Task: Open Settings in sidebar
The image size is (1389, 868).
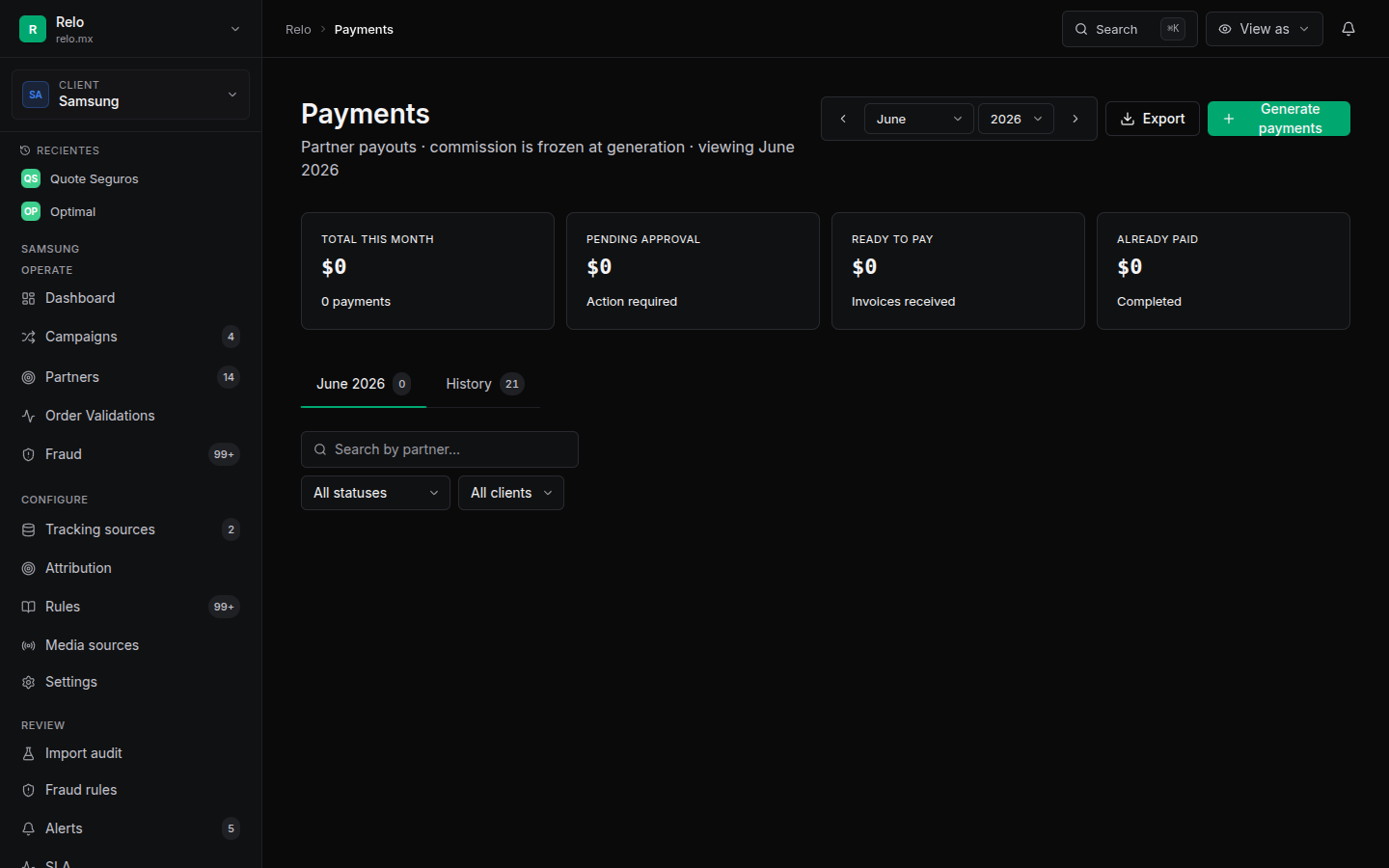Action: click(x=130, y=682)
